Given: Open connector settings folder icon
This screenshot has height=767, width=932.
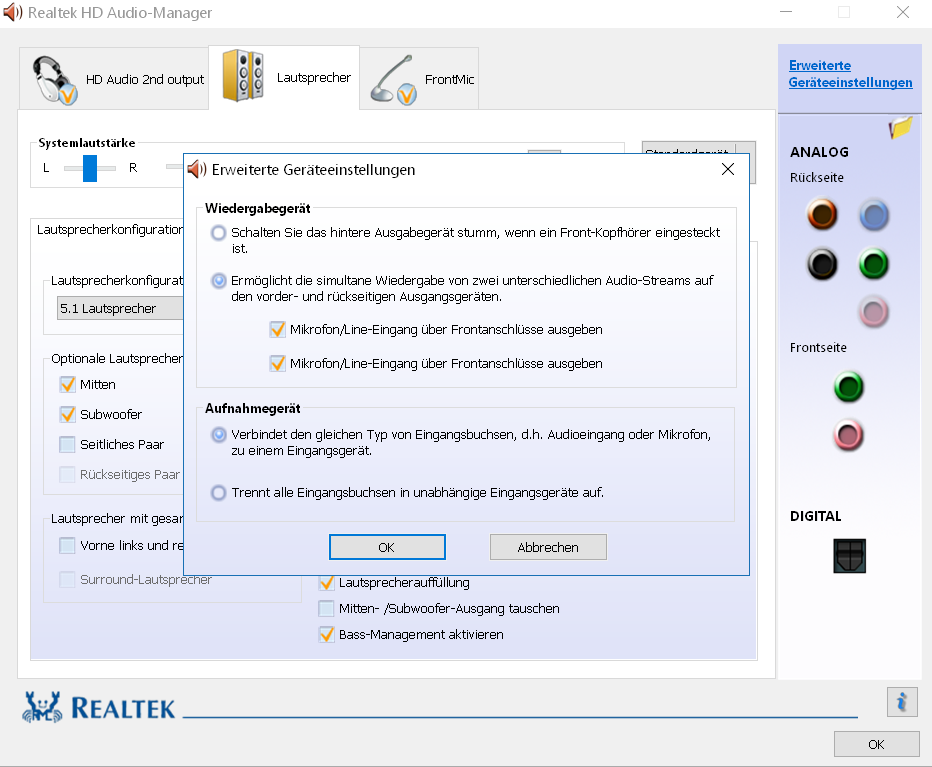Looking at the screenshot, I should (900, 127).
